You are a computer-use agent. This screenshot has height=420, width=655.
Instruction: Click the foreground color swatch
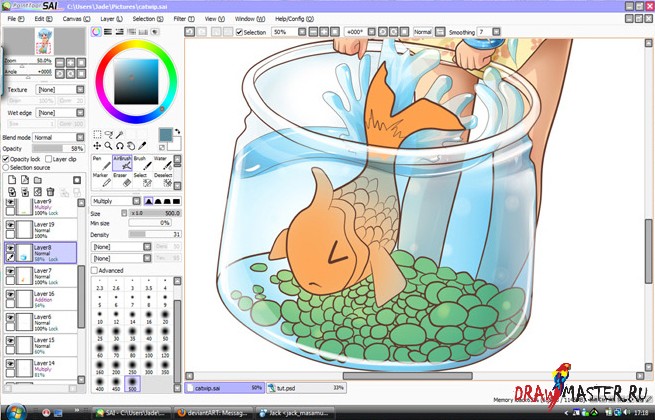tap(165, 135)
